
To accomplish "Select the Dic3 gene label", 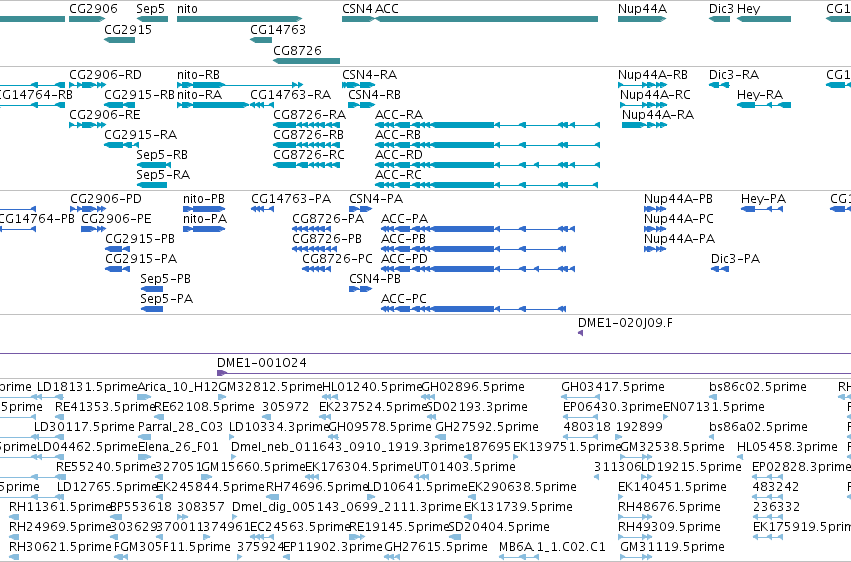I will 721,9.
